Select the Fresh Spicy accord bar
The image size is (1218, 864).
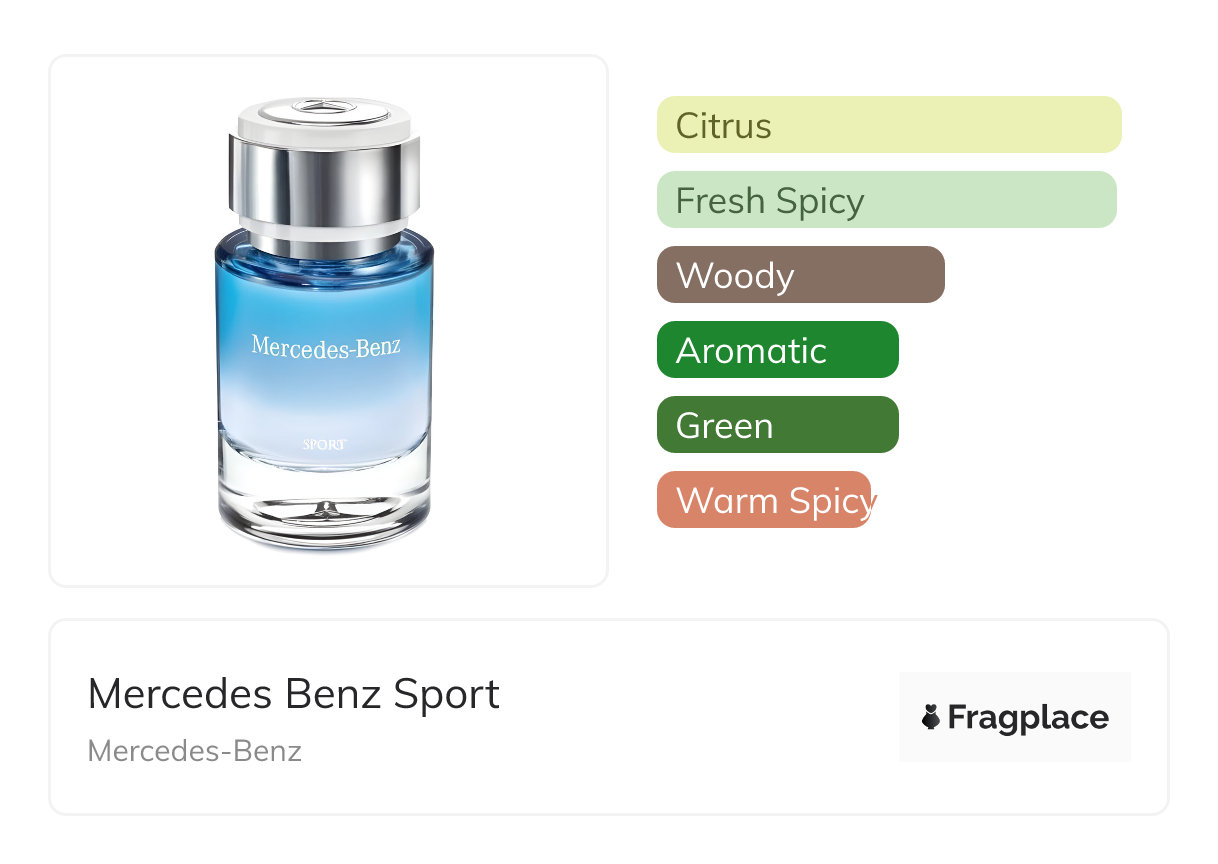[886, 200]
